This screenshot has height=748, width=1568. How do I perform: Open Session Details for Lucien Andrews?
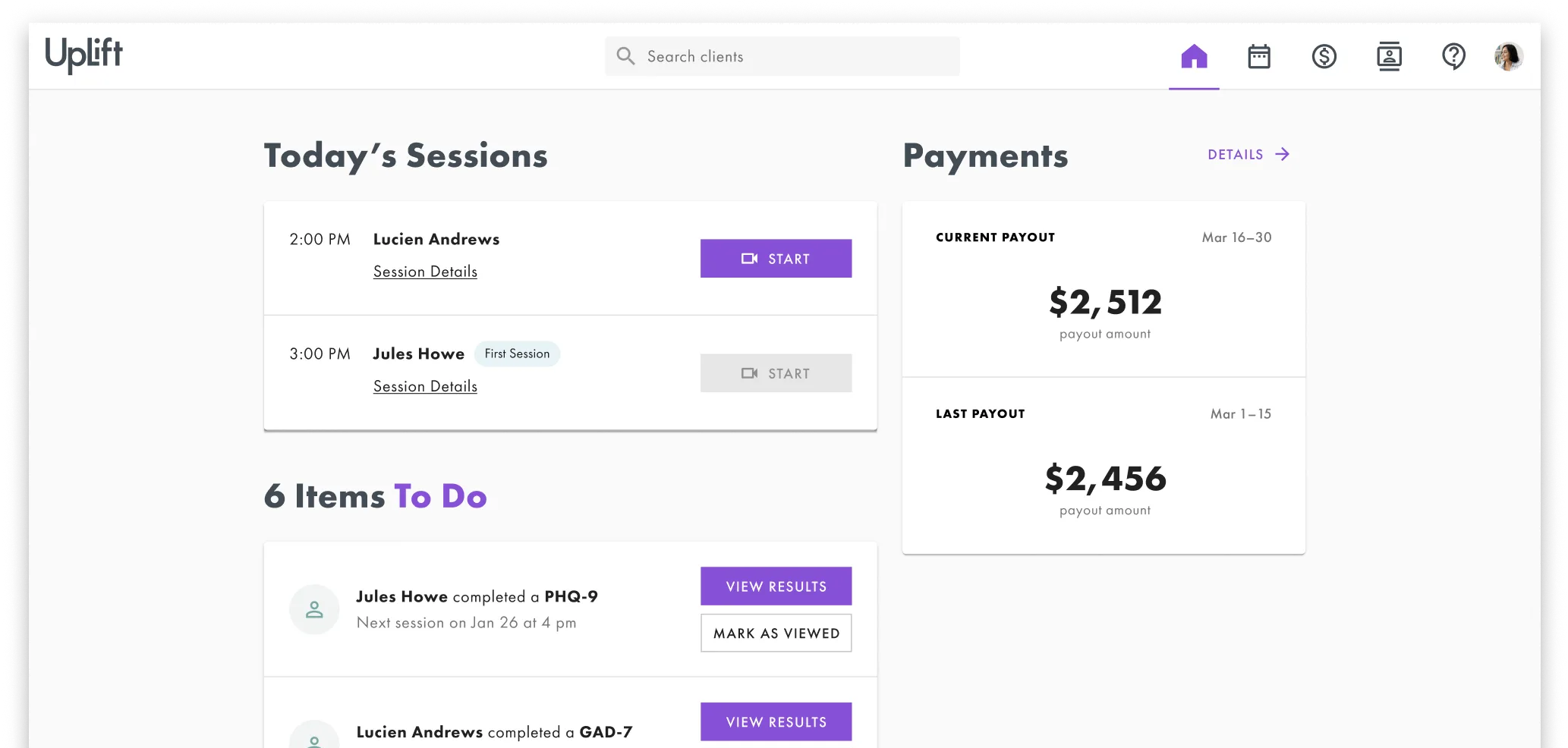click(425, 272)
